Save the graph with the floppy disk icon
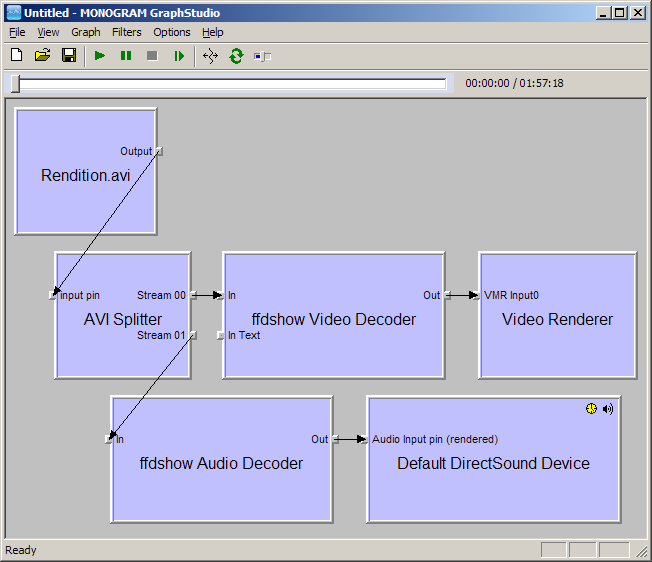Image resolution: width=652 pixels, height=562 pixels. point(69,55)
